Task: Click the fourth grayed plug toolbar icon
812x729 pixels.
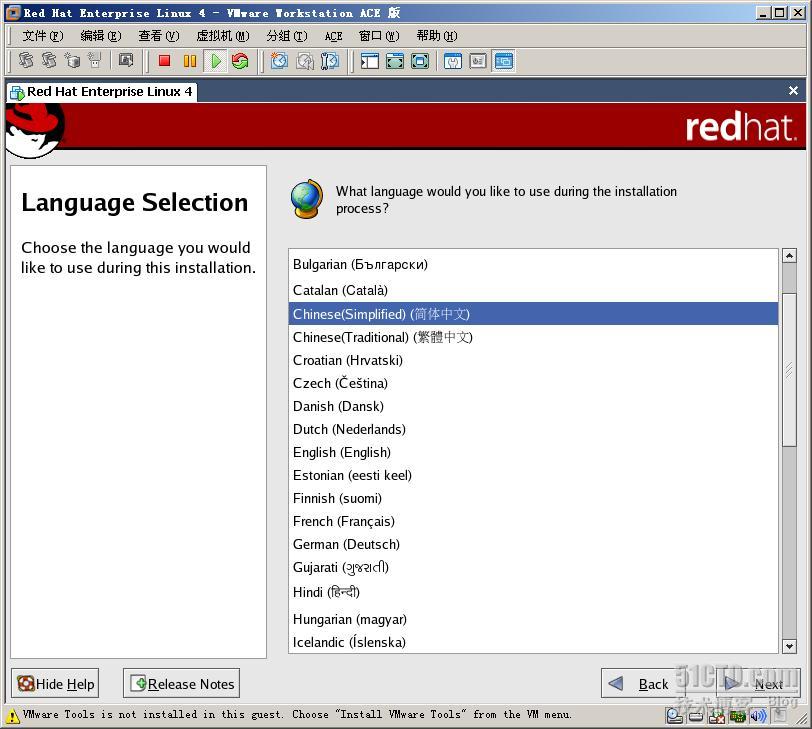Action: 94,61
